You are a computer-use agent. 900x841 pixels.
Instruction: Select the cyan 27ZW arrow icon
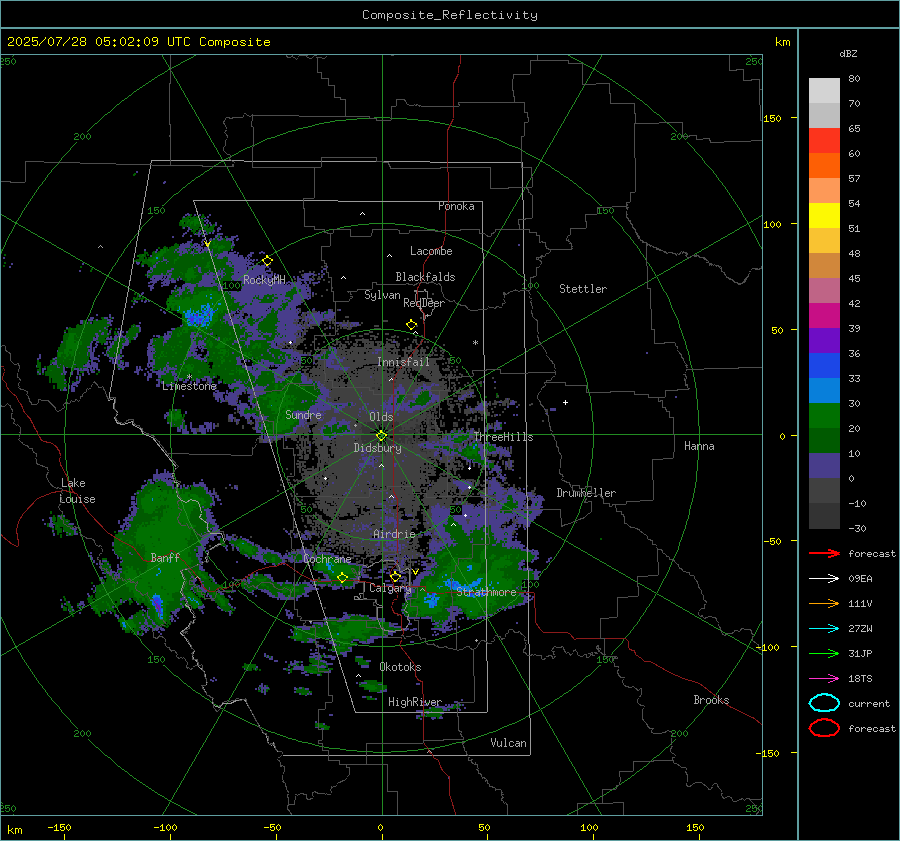click(x=824, y=629)
